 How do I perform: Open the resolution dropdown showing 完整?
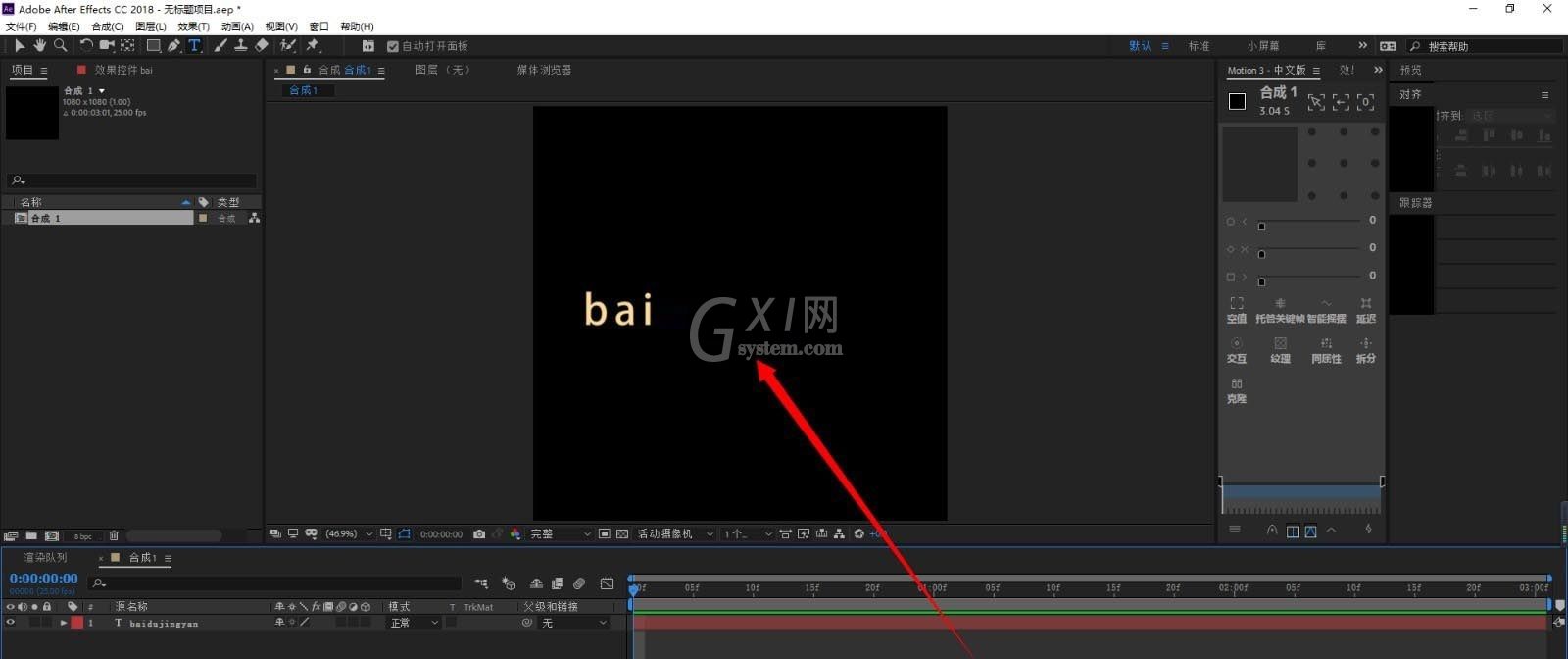(561, 534)
